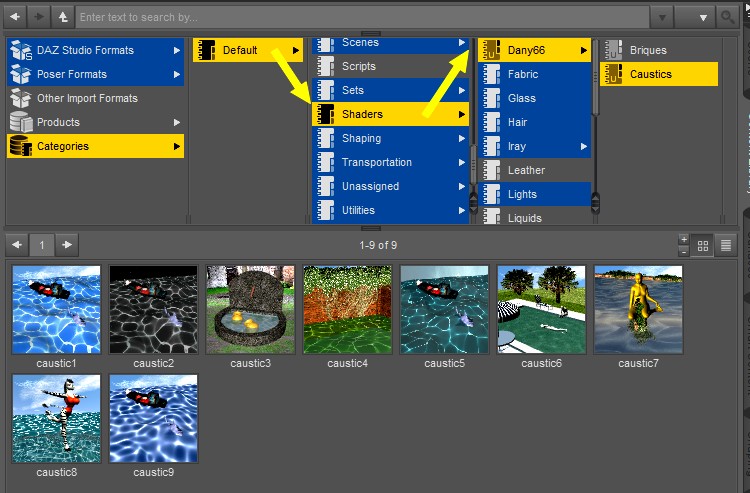This screenshot has height=493, width=750.
Task: Click the page number 1 field
Action: [x=42, y=245]
